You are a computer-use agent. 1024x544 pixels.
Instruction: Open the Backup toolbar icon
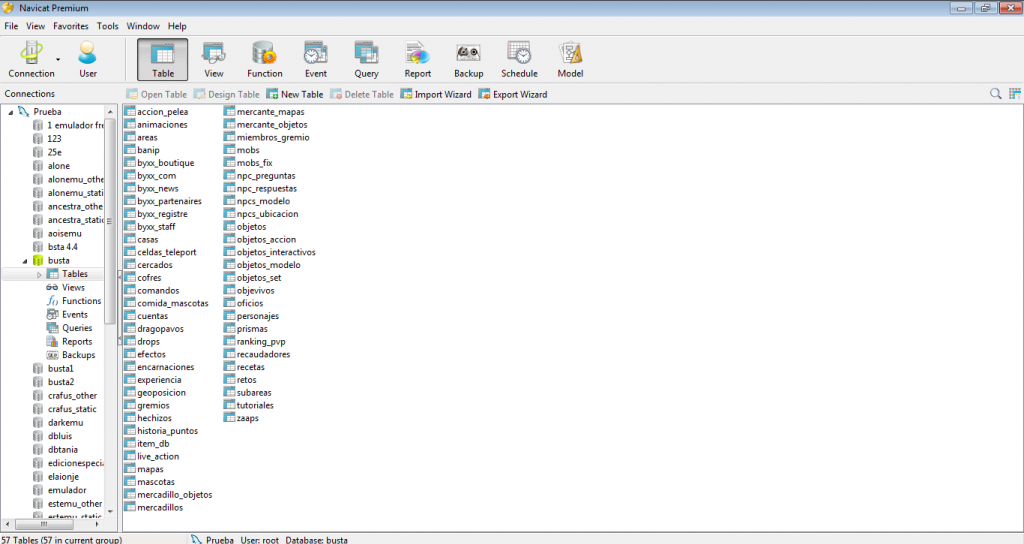(468, 59)
